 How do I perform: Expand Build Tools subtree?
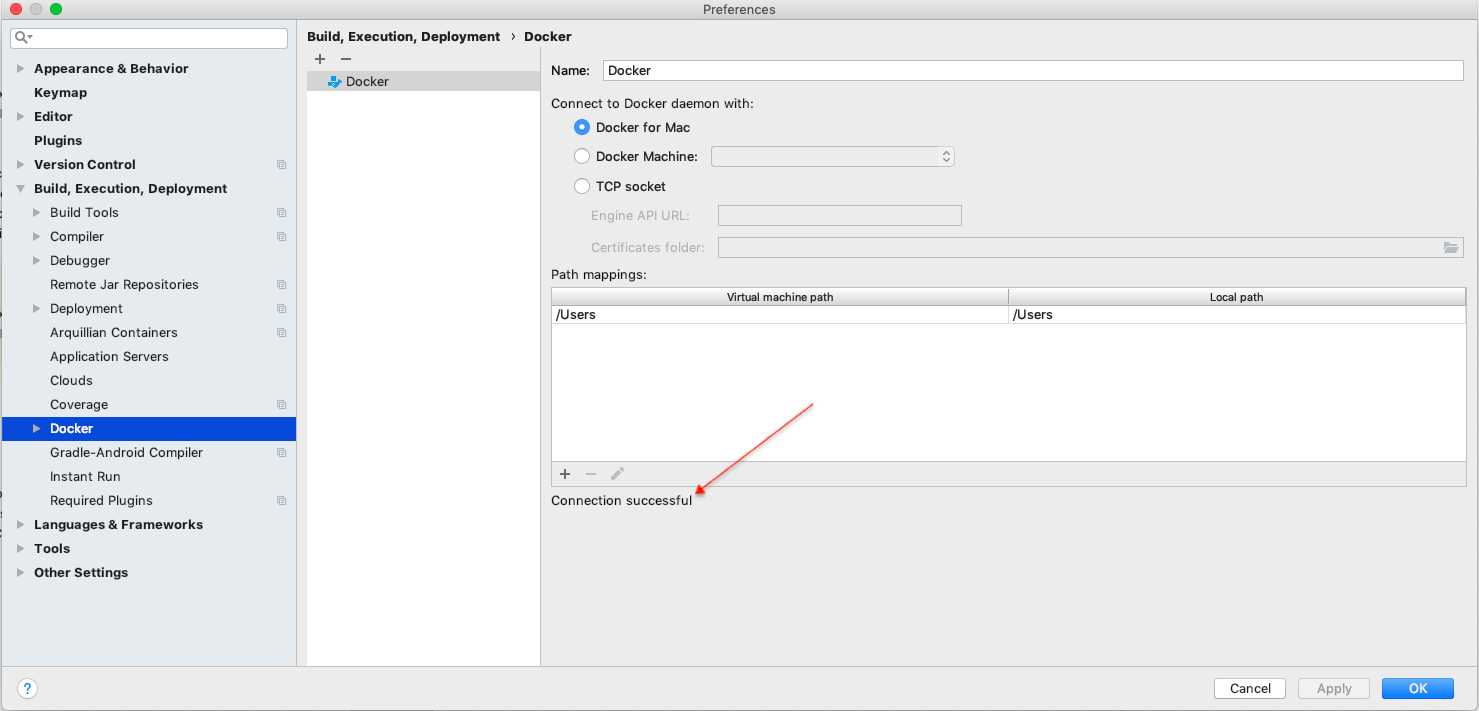(37, 212)
